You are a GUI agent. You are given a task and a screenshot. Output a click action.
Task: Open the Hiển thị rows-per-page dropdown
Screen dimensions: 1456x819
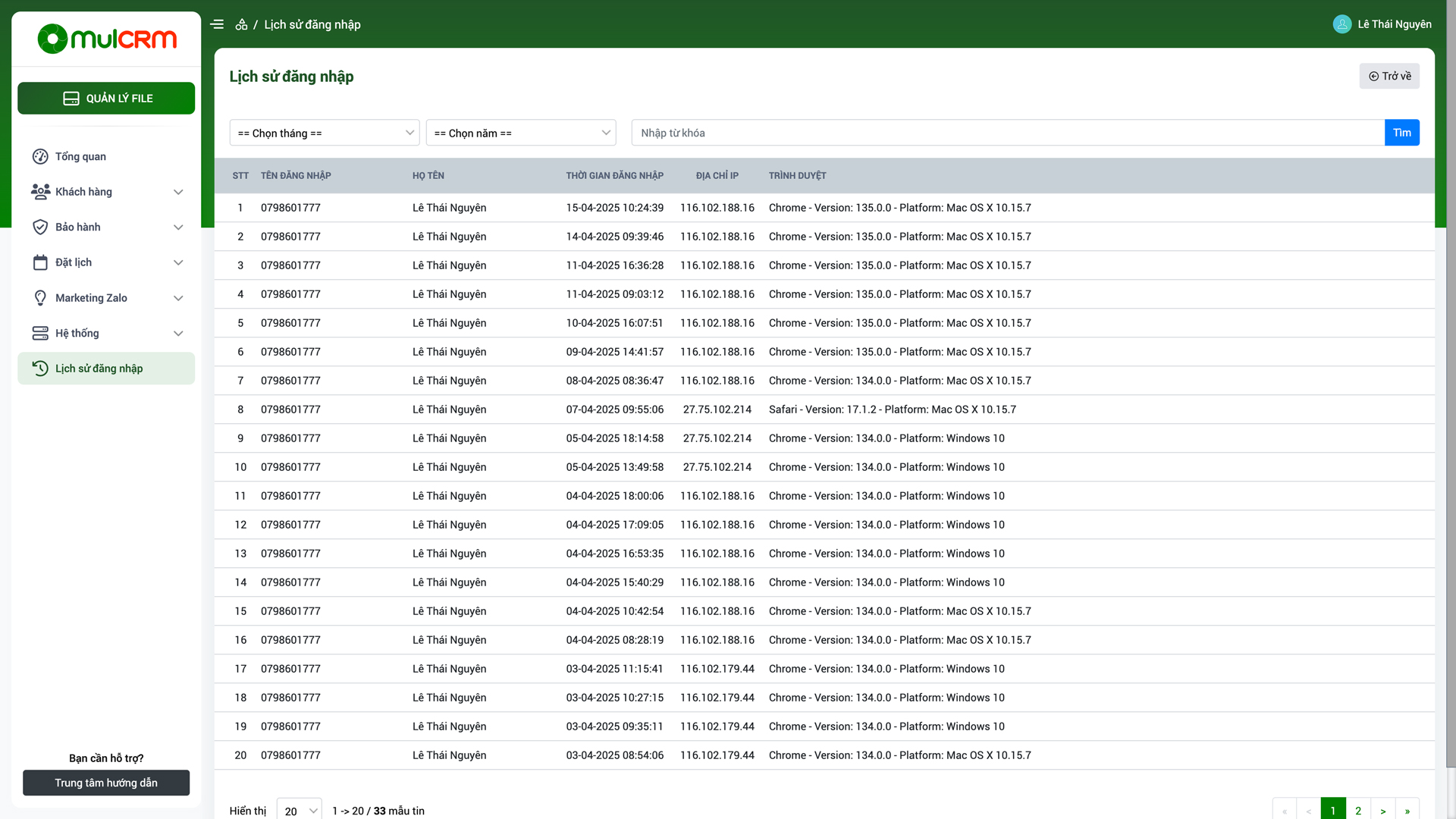coord(299,810)
